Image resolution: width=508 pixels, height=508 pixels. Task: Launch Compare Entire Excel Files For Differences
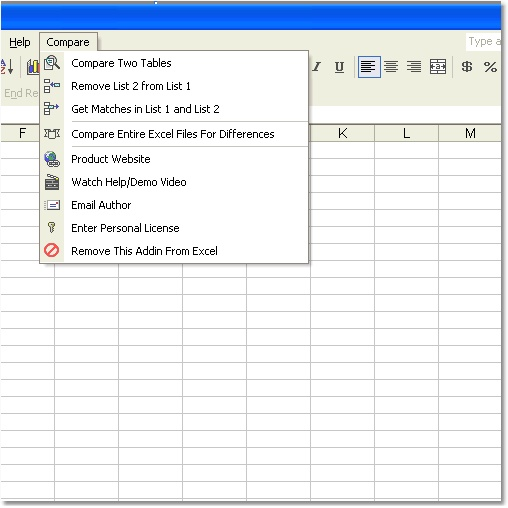pos(174,134)
